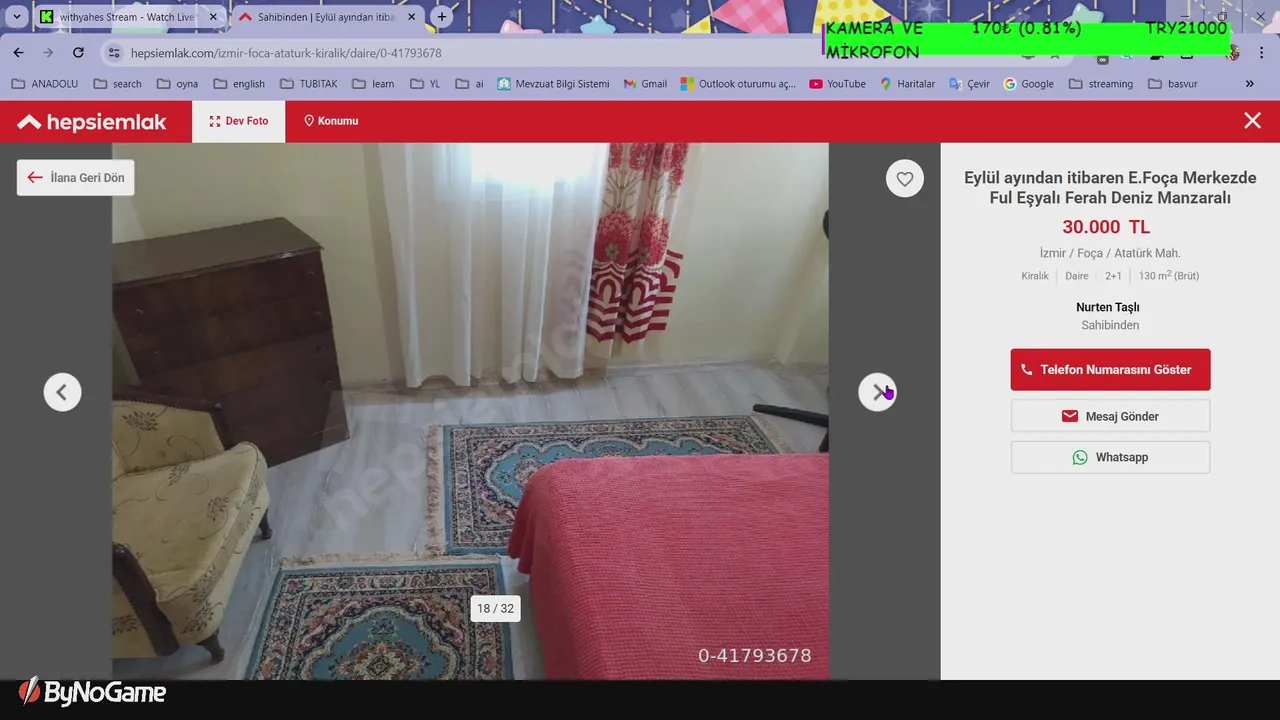Go forward using browser forward arrow
Image resolution: width=1280 pixels, height=720 pixels.
pyautogui.click(x=48, y=52)
